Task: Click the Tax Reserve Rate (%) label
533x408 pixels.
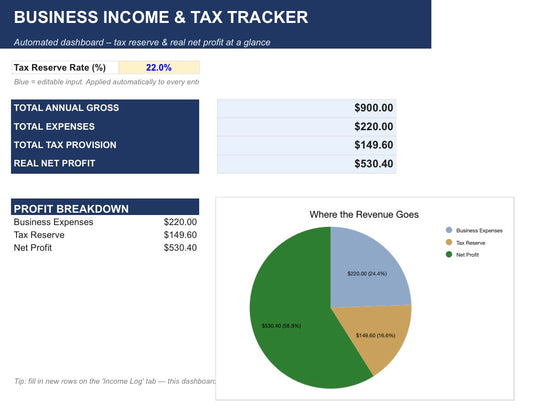Action: click(60, 67)
